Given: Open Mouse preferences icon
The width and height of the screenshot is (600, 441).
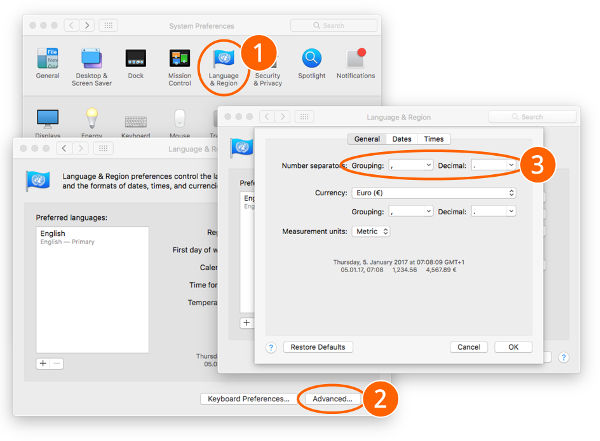Looking at the screenshot, I should (x=180, y=118).
